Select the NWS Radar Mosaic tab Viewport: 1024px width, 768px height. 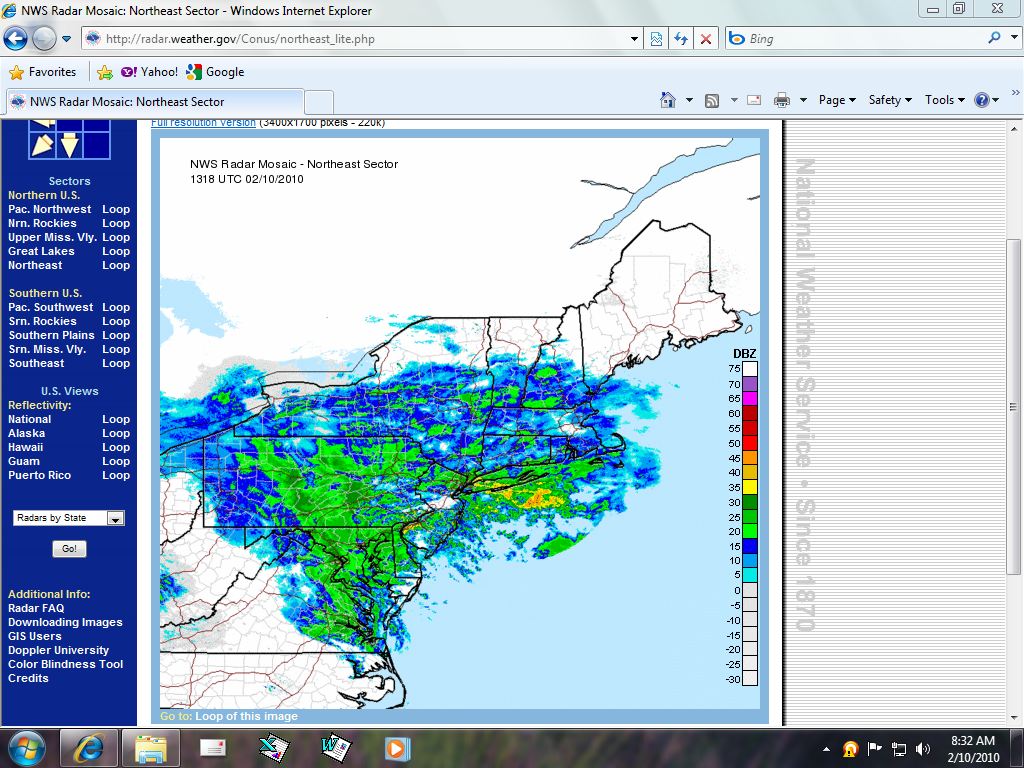click(x=155, y=102)
